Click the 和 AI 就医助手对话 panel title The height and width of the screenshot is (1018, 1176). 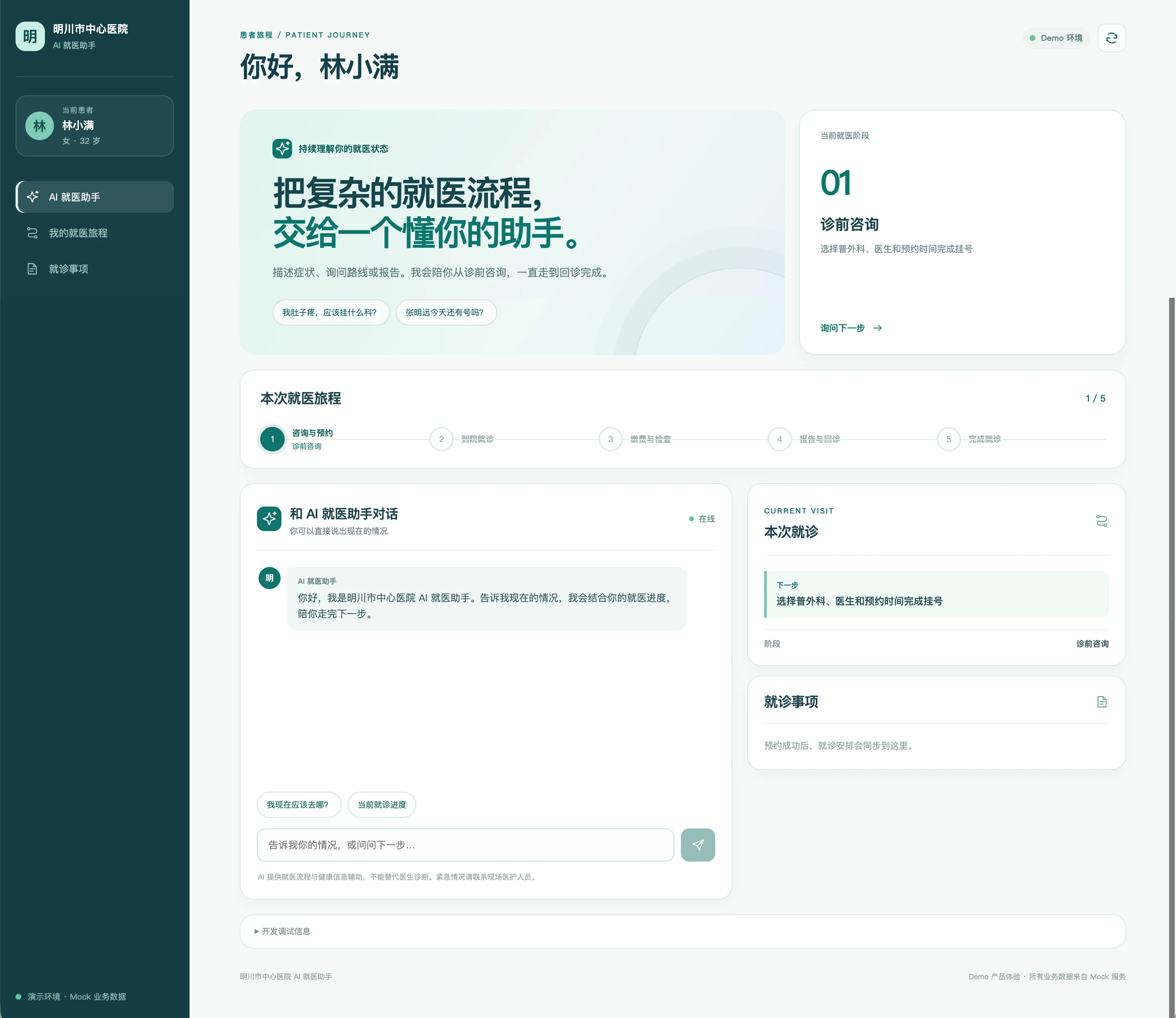click(344, 513)
